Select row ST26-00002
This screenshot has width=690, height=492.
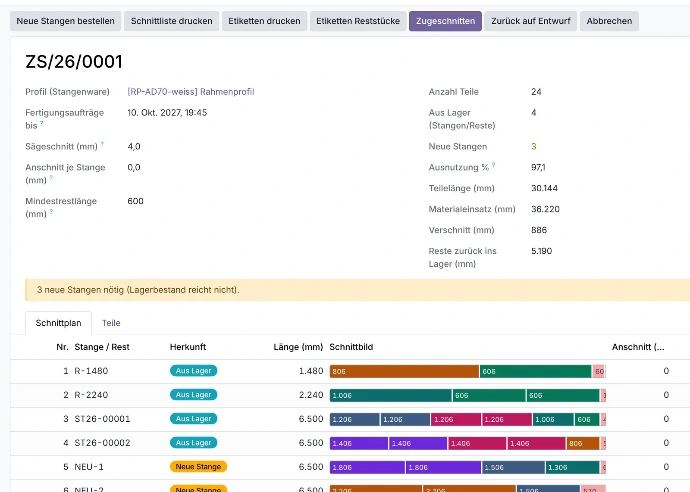(x=350, y=443)
